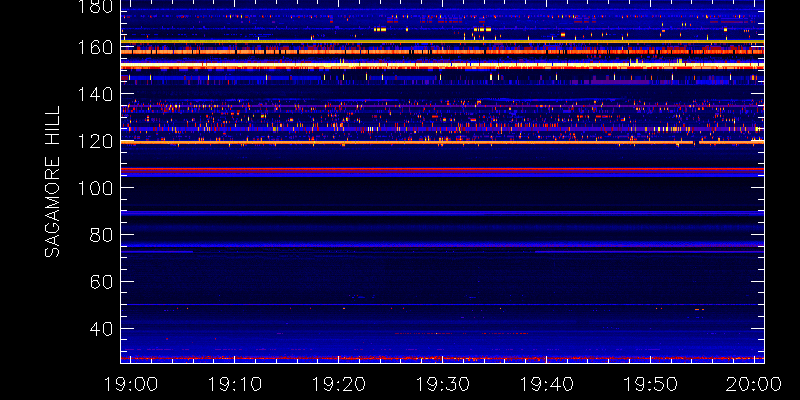The height and width of the screenshot is (400, 800).
Task: Click the 19:20 time axis label
Action: click(338, 384)
